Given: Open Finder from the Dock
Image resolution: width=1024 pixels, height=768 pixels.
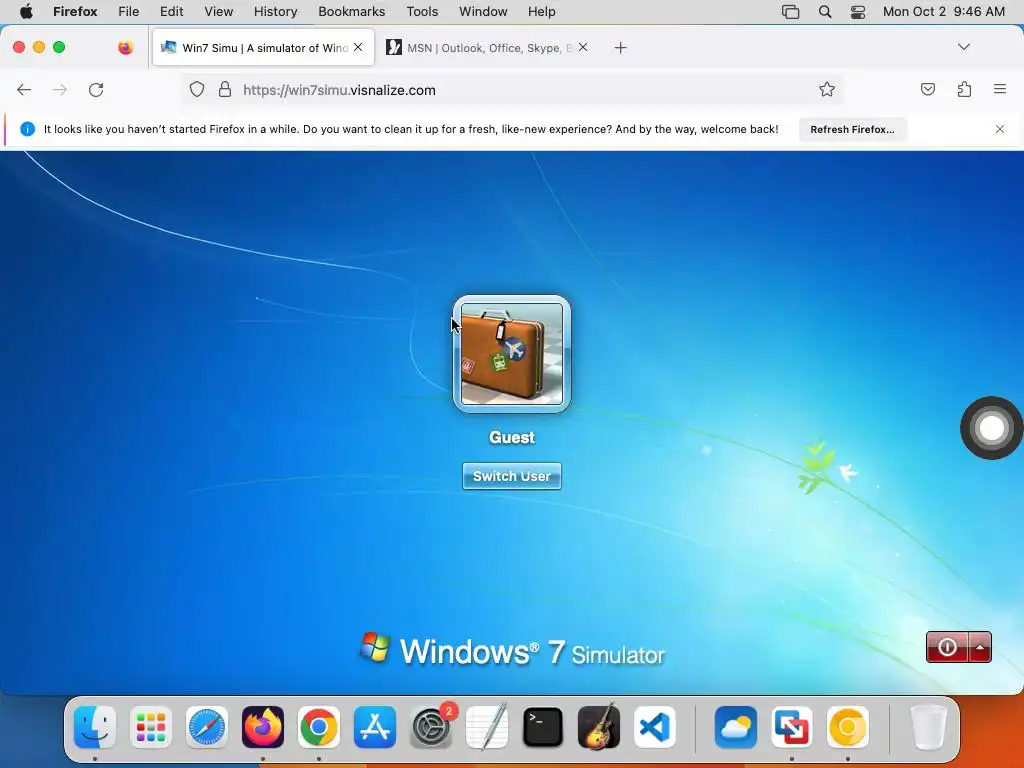Looking at the screenshot, I should click(95, 727).
